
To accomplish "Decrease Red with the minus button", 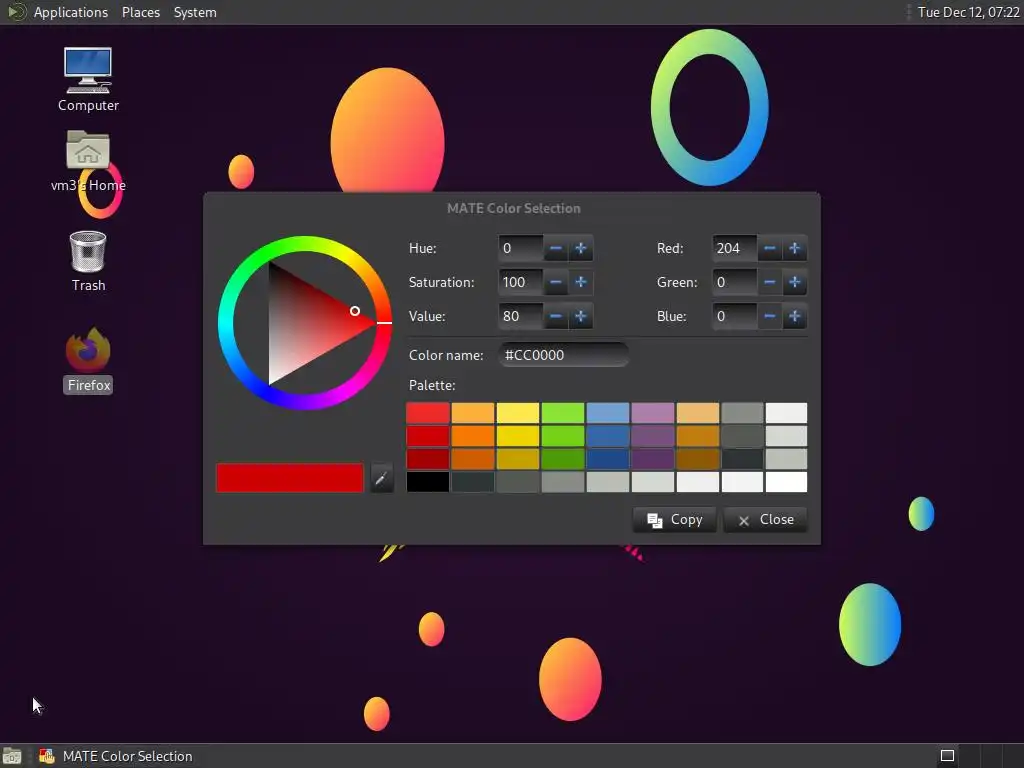I will pyautogui.click(x=770, y=249).
